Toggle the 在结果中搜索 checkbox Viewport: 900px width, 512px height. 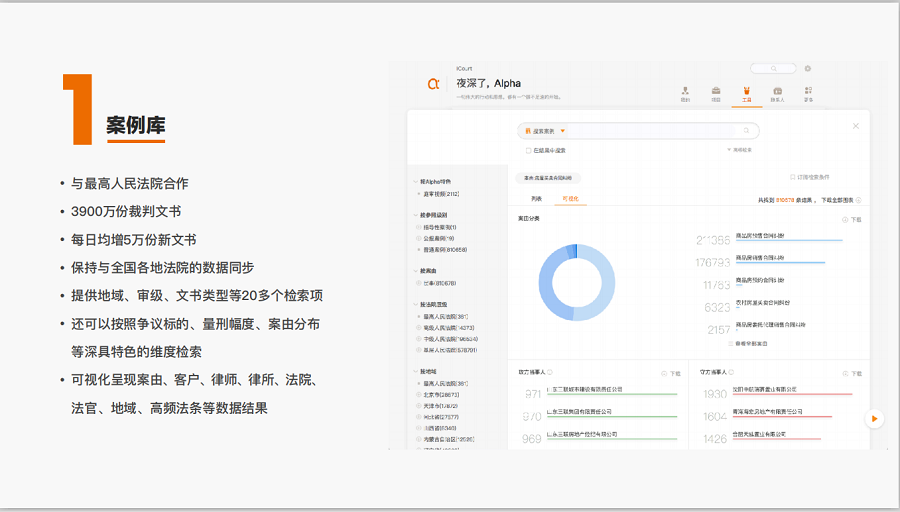(x=529, y=150)
